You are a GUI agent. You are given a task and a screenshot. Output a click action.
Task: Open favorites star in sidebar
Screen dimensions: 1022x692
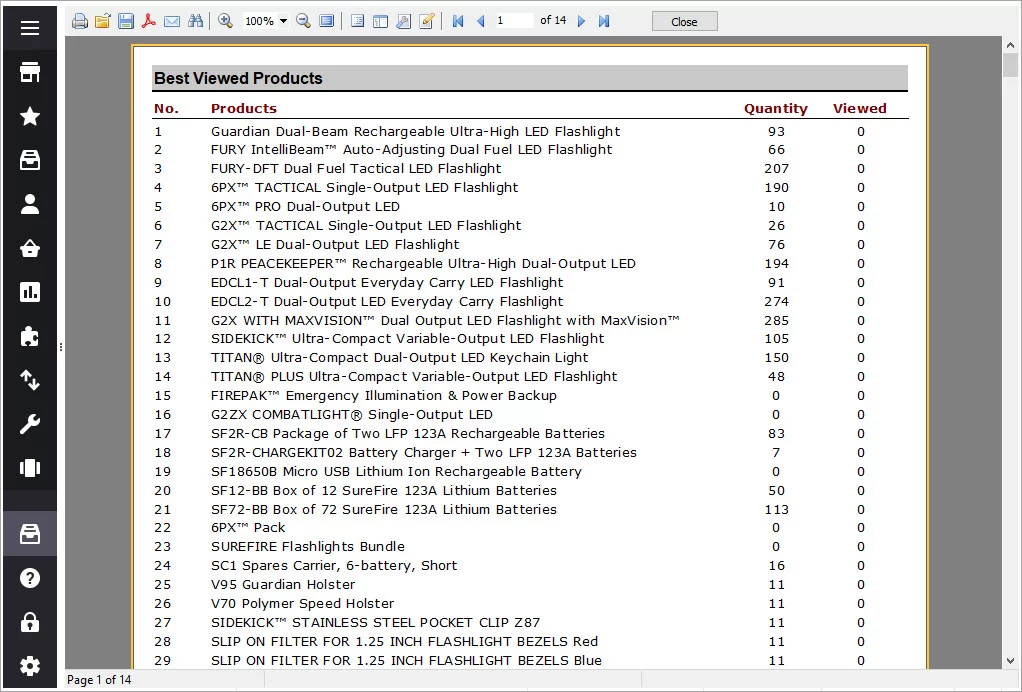point(30,117)
